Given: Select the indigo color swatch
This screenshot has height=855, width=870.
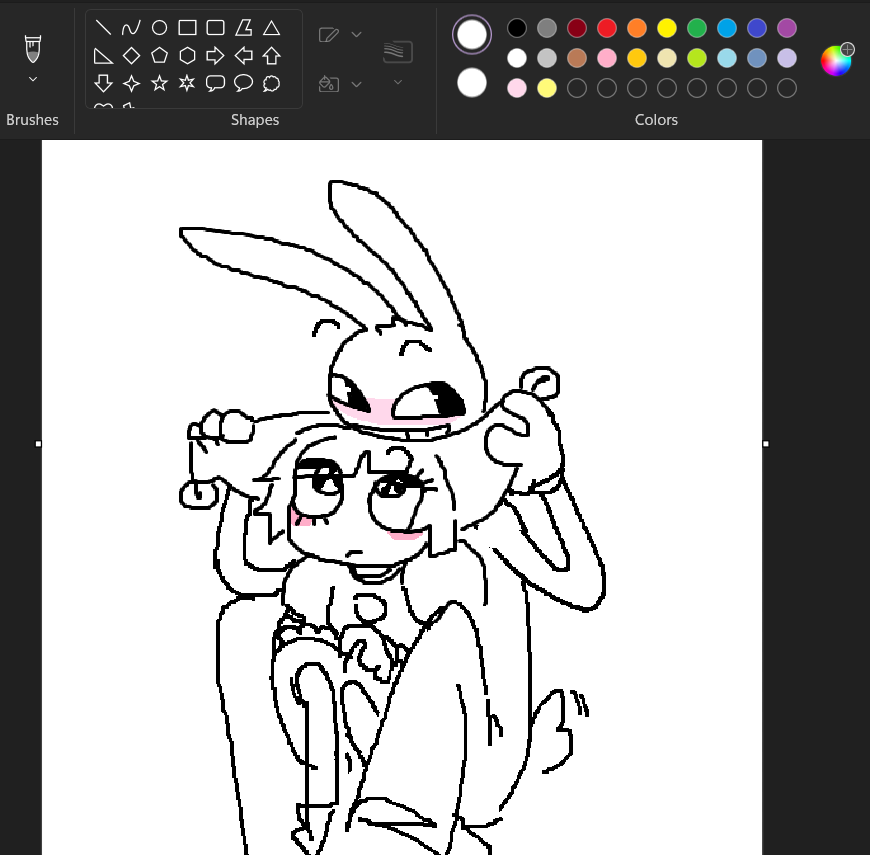Looking at the screenshot, I should pyautogui.click(x=757, y=28).
